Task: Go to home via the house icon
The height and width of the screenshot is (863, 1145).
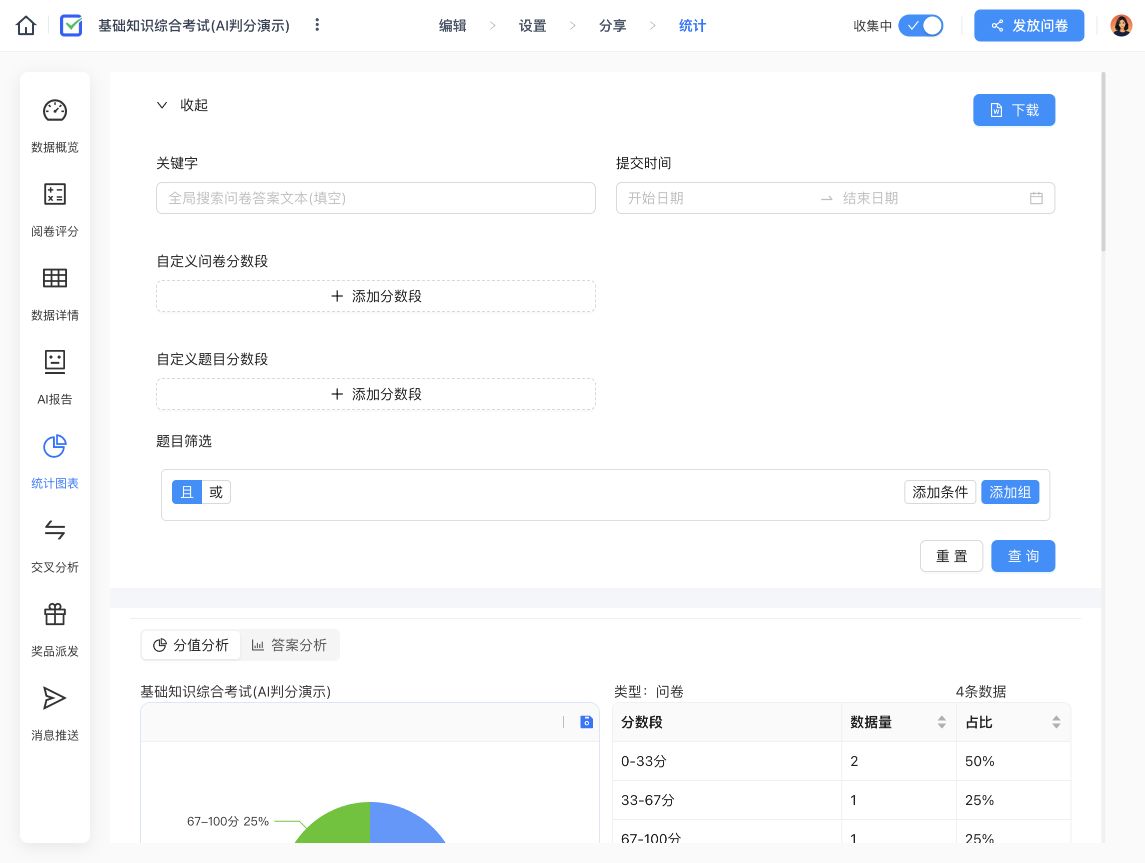Action: [x=26, y=26]
